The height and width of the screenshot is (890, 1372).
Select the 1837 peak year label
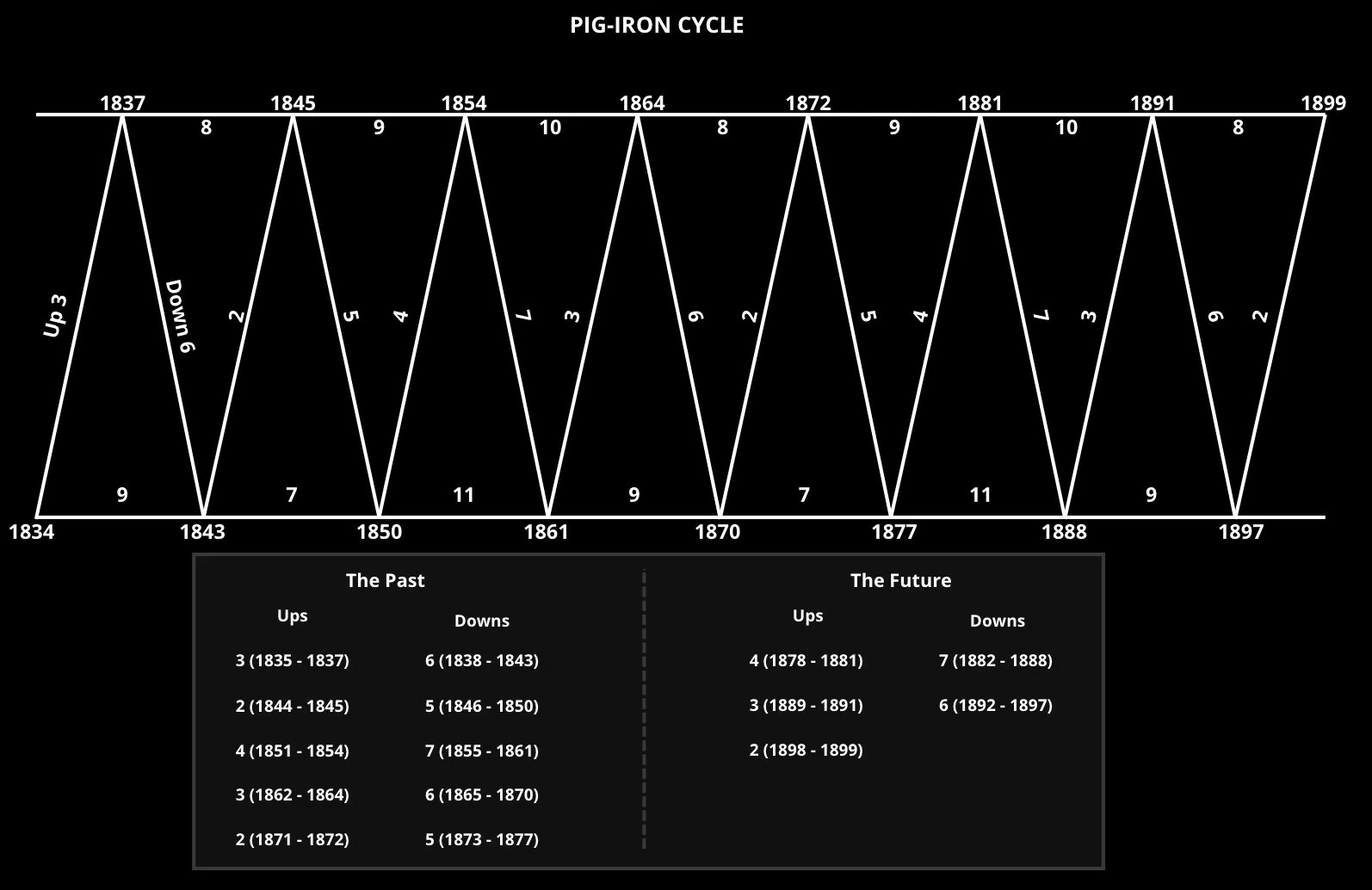click(122, 103)
